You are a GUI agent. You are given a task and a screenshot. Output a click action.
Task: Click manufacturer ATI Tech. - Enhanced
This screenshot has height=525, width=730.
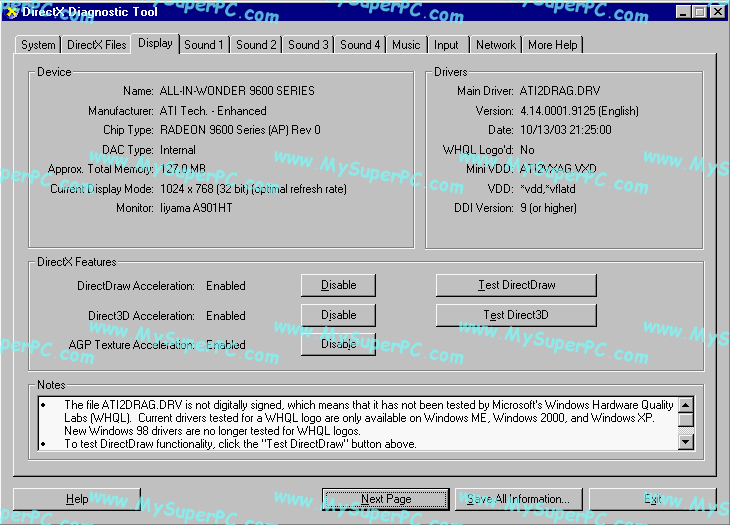click(x=213, y=111)
